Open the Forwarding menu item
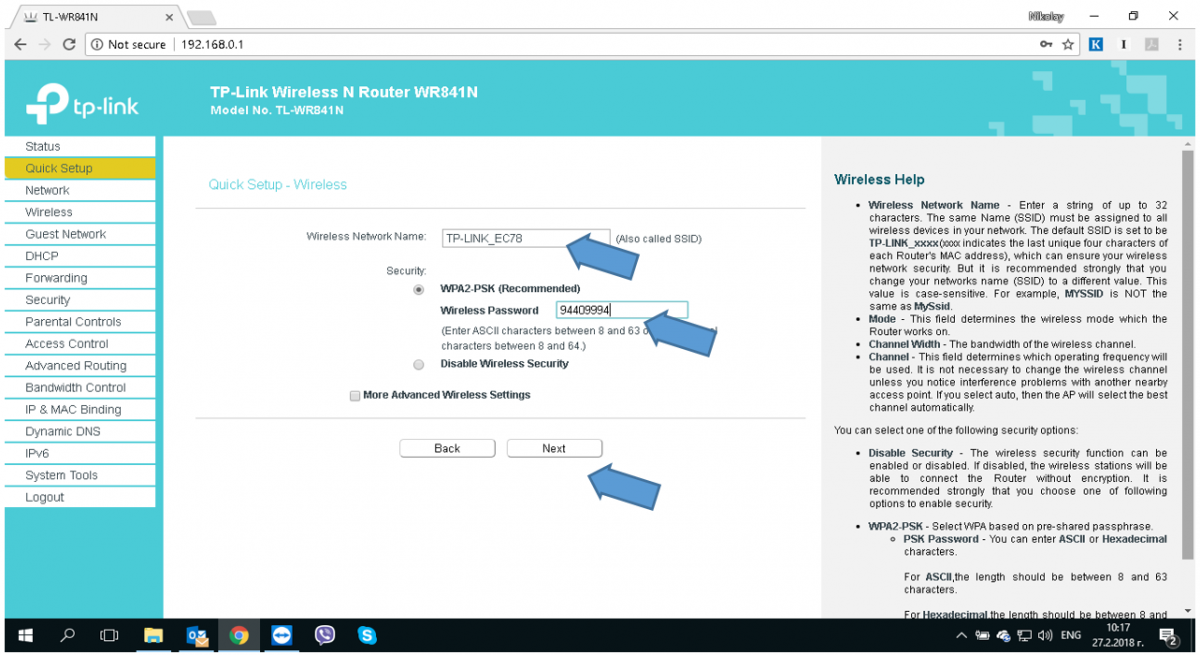The width and height of the screenshot is (1200, 655). click(80, 278)
